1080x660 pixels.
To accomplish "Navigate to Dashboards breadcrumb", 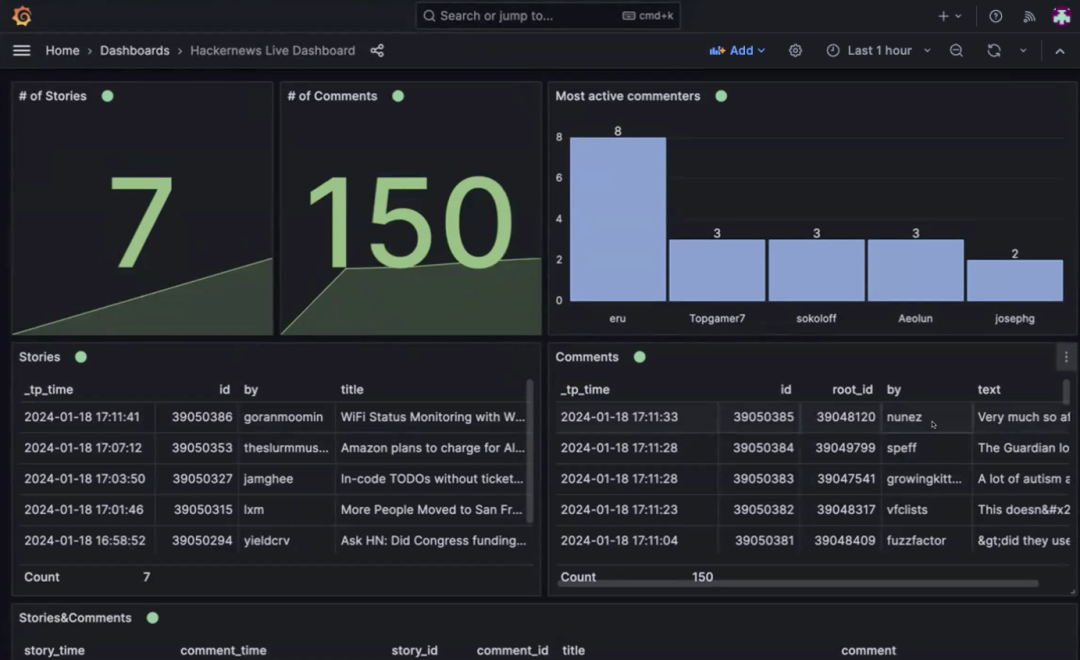I will [134, 50].
